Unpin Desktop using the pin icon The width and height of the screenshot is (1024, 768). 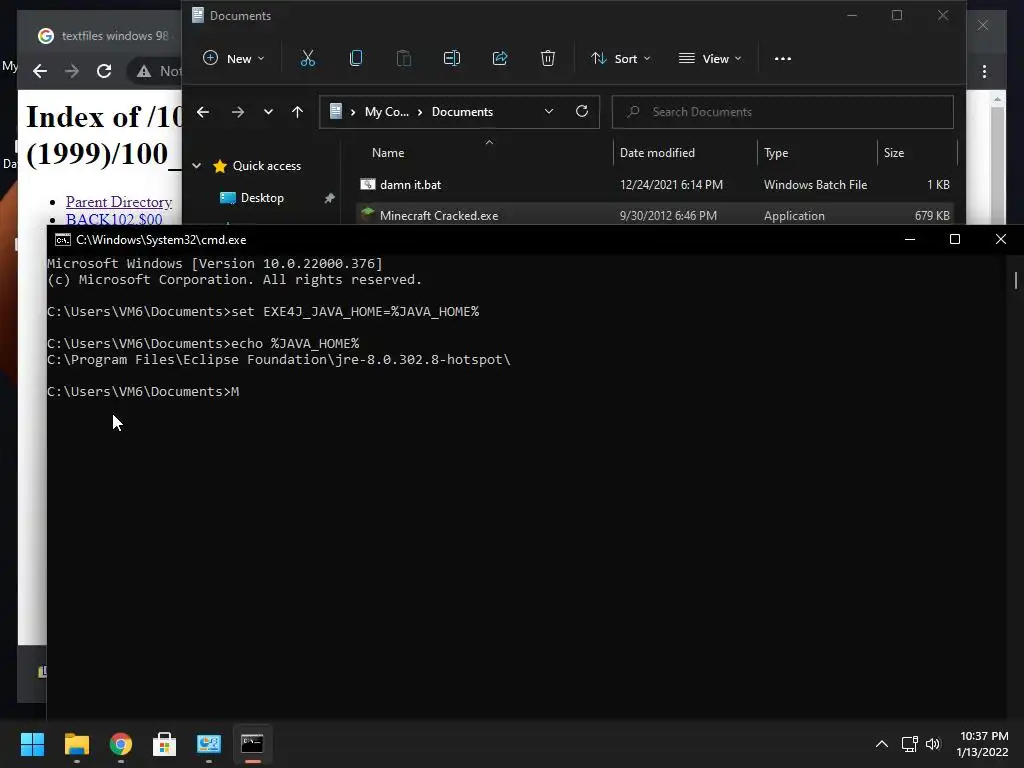point(330,198)
